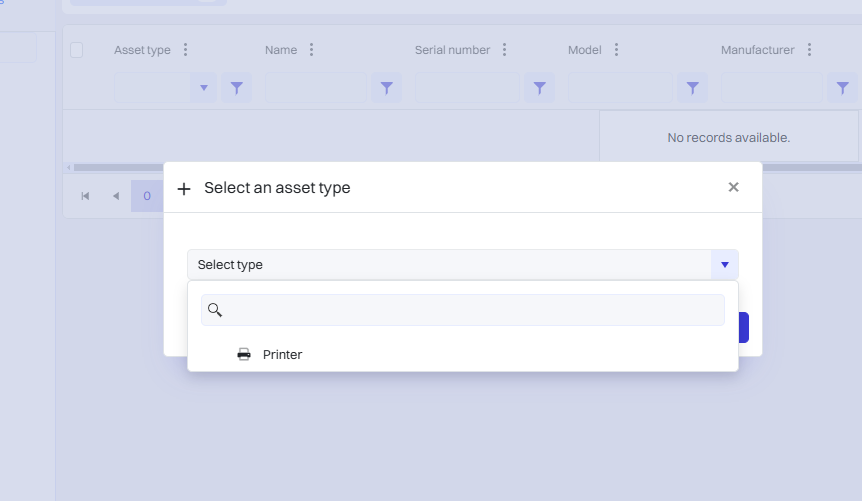This screenshot has width=862, height=501.
Task: Toggle the select-all checkbox in table header
Action: (x=77, y=50)
